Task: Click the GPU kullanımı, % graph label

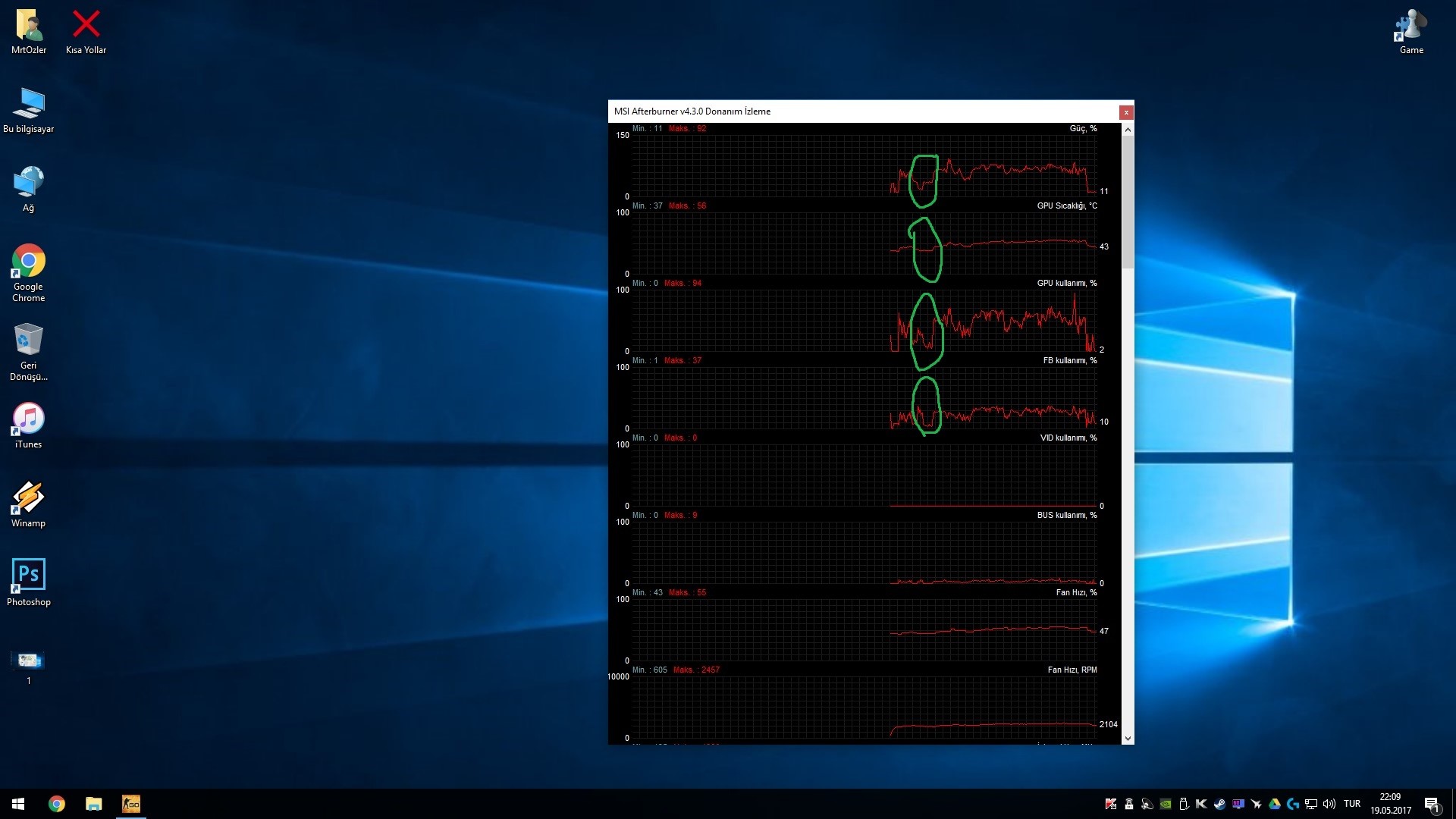Action: [x=1067, y=284]
